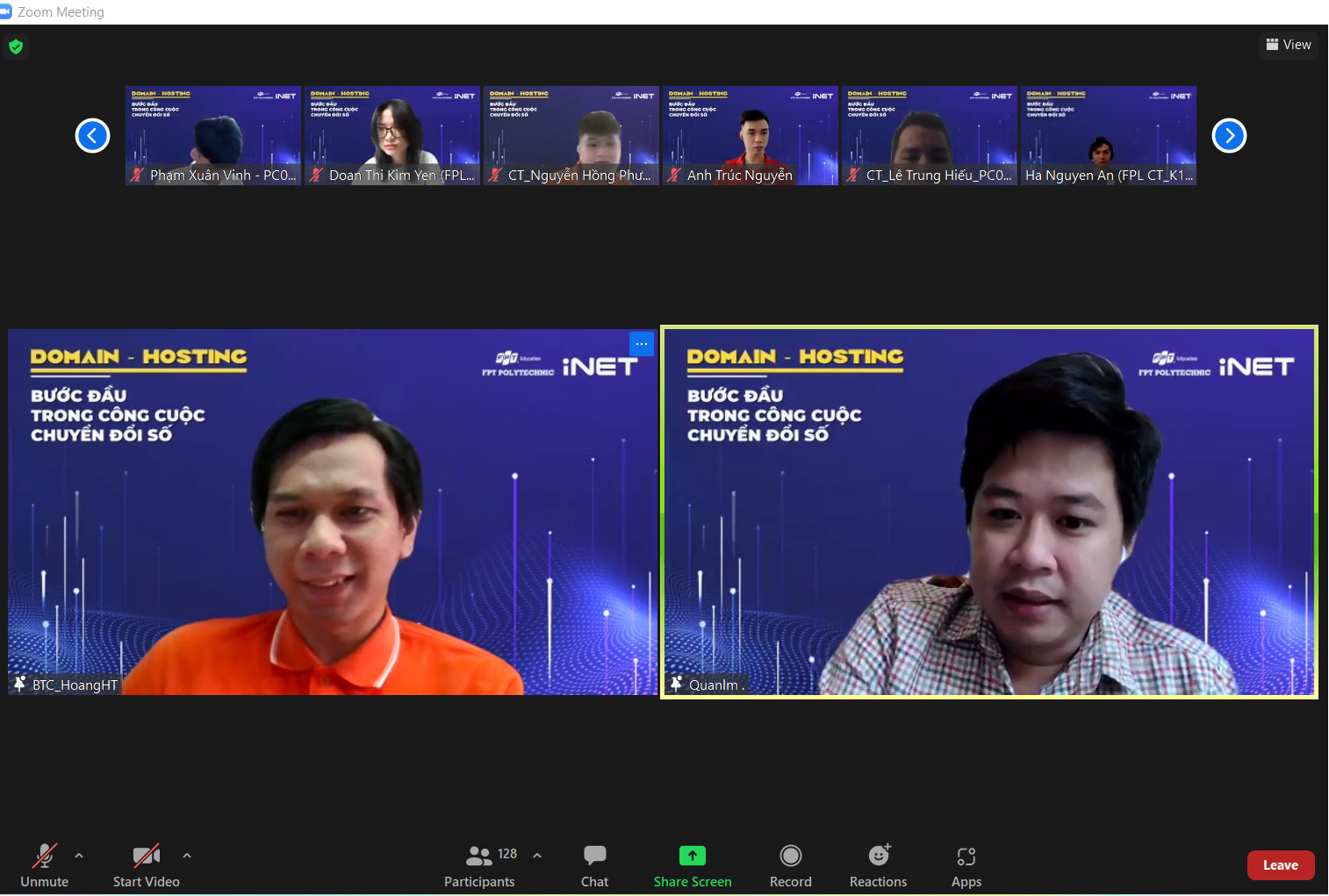Open the Apps panel

[966, 865]
